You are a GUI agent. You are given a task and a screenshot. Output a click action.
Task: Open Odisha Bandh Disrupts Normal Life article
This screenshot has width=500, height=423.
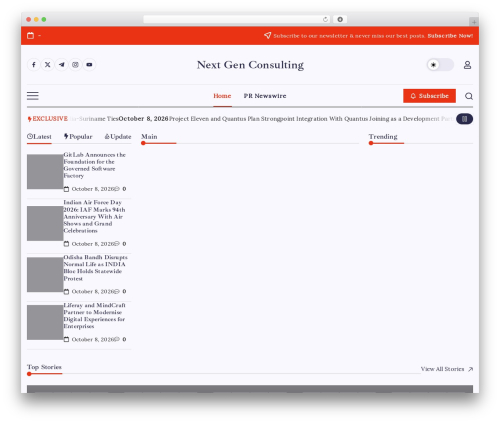click(x=95, y=268)
